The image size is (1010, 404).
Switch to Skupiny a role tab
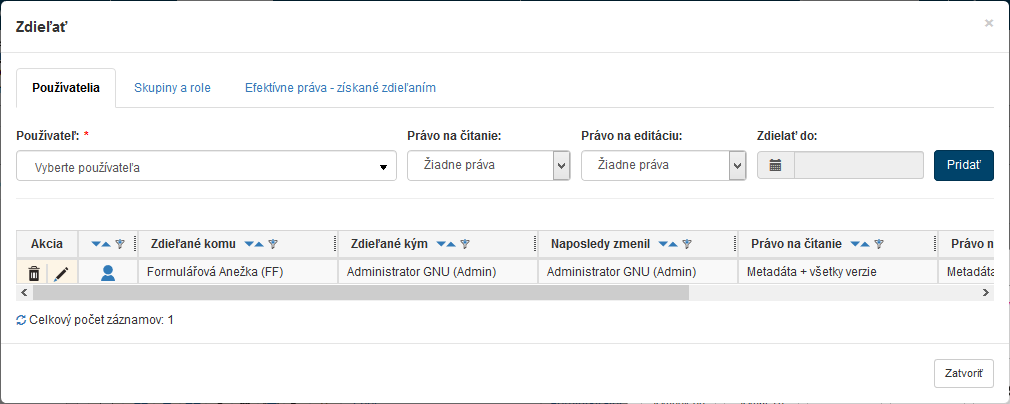(x=172, y=88)
